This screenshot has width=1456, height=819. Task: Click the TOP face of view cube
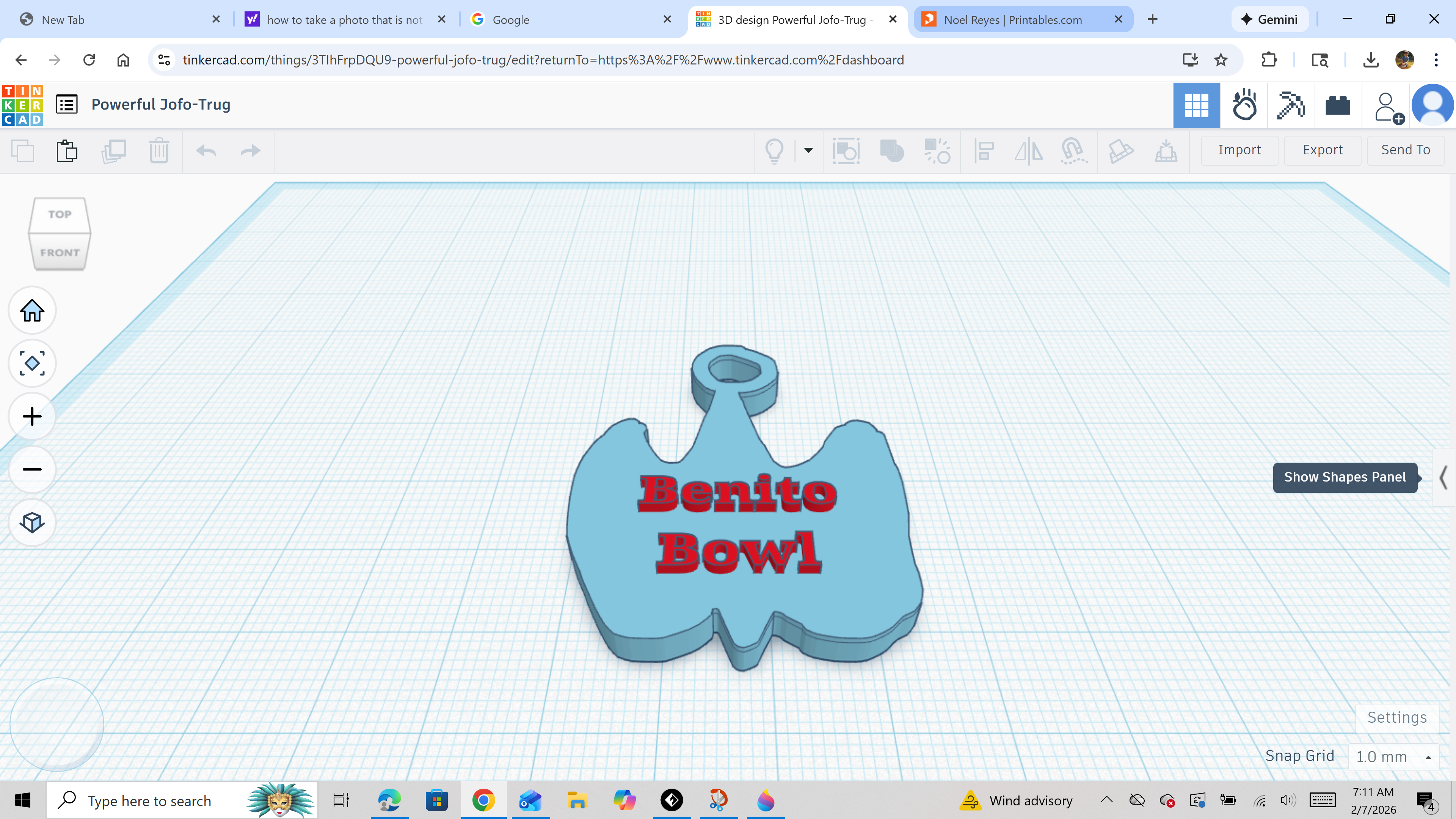pyautogui.click(x=60, y=214)
